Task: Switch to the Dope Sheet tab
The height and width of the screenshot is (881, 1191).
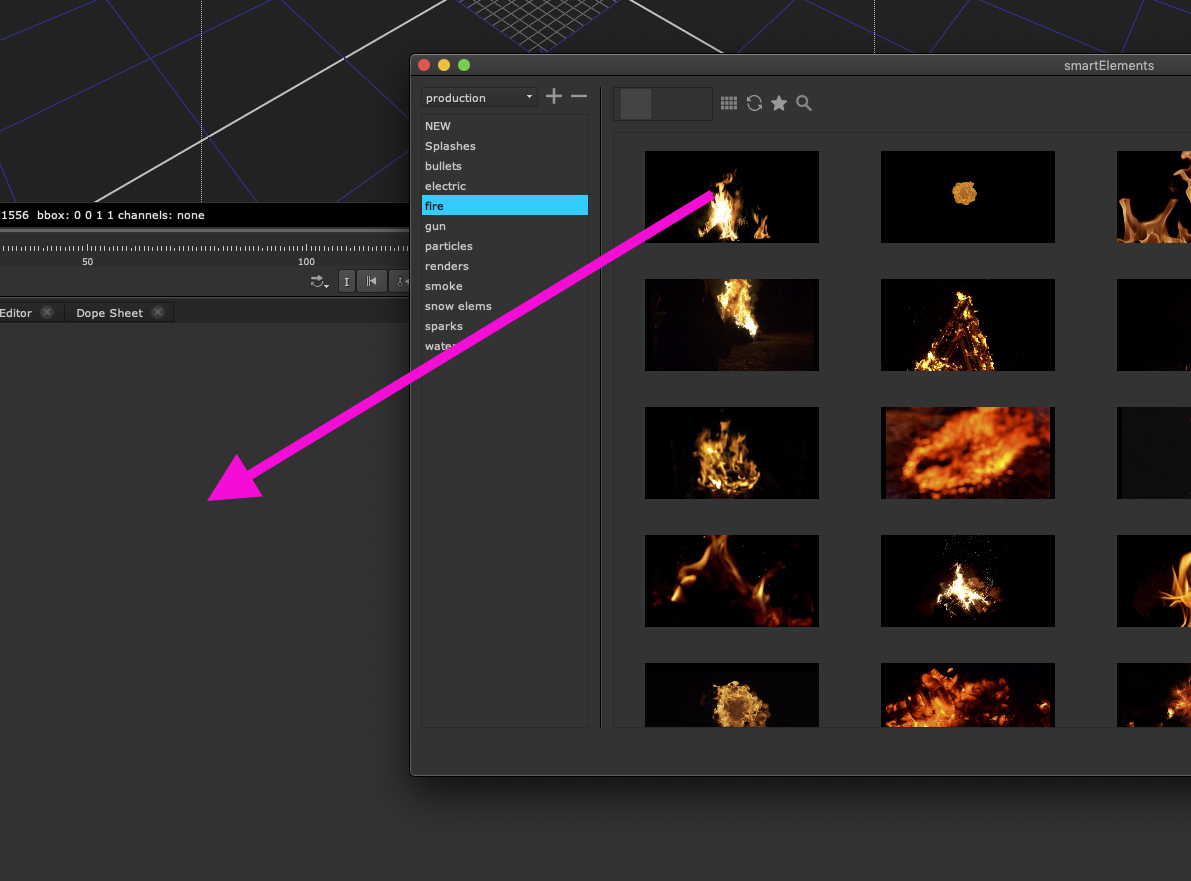Action: (x=109, y=313)
